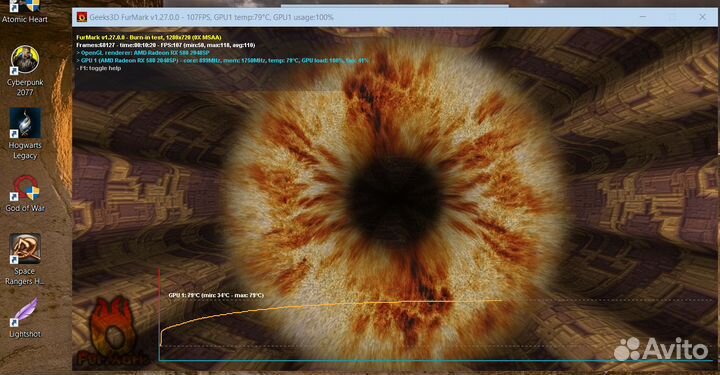Click the 'GPU 1: 79°C' graph label
The width and height of the screenshot is (720, 375).
tap(216, 295)
